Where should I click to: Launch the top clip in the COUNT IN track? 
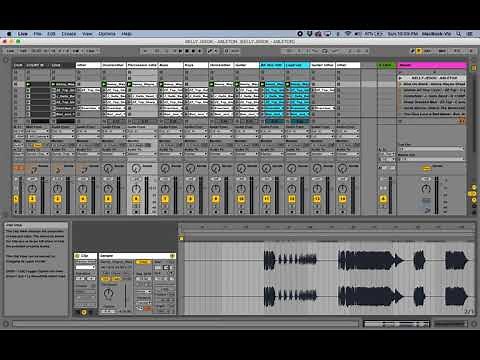[28, 84]
